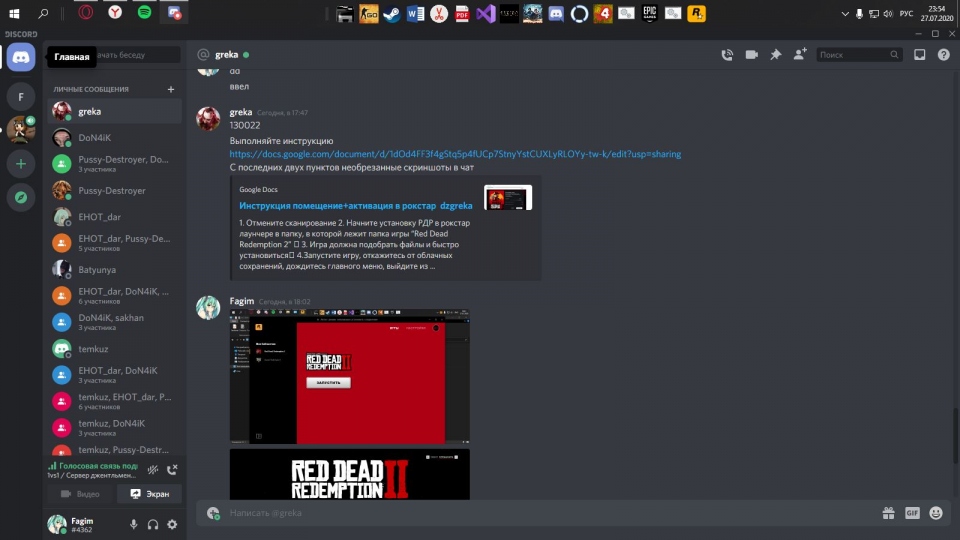Open DoN4iK, sakhan group chat
Viewport: 960px width, 540px height.
(115, 322)
